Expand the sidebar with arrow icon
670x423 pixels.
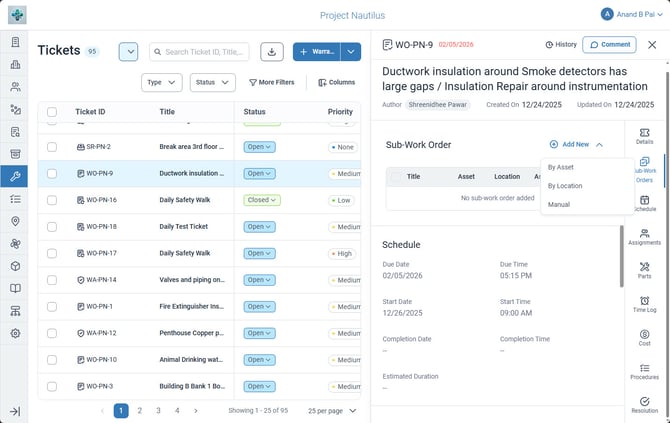coord(15,411)
